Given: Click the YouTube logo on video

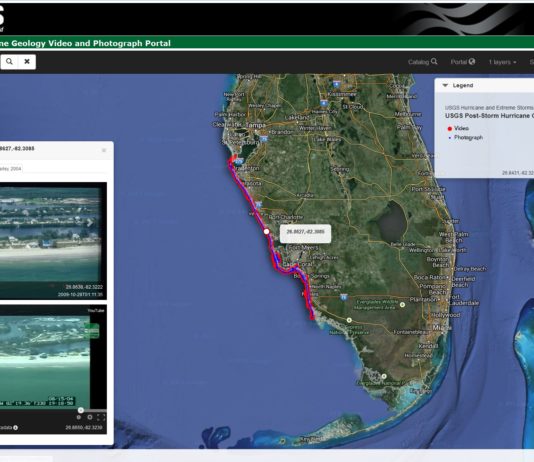Looking at the screenshot, I should (96, 310).
